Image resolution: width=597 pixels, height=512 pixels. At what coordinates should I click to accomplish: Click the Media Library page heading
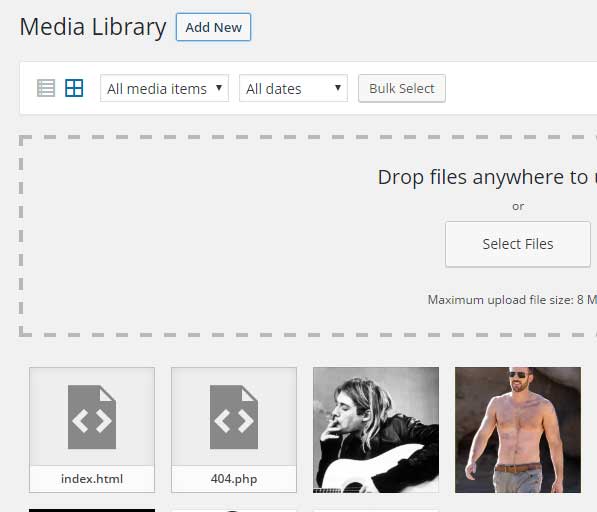[x=93, y=27]
